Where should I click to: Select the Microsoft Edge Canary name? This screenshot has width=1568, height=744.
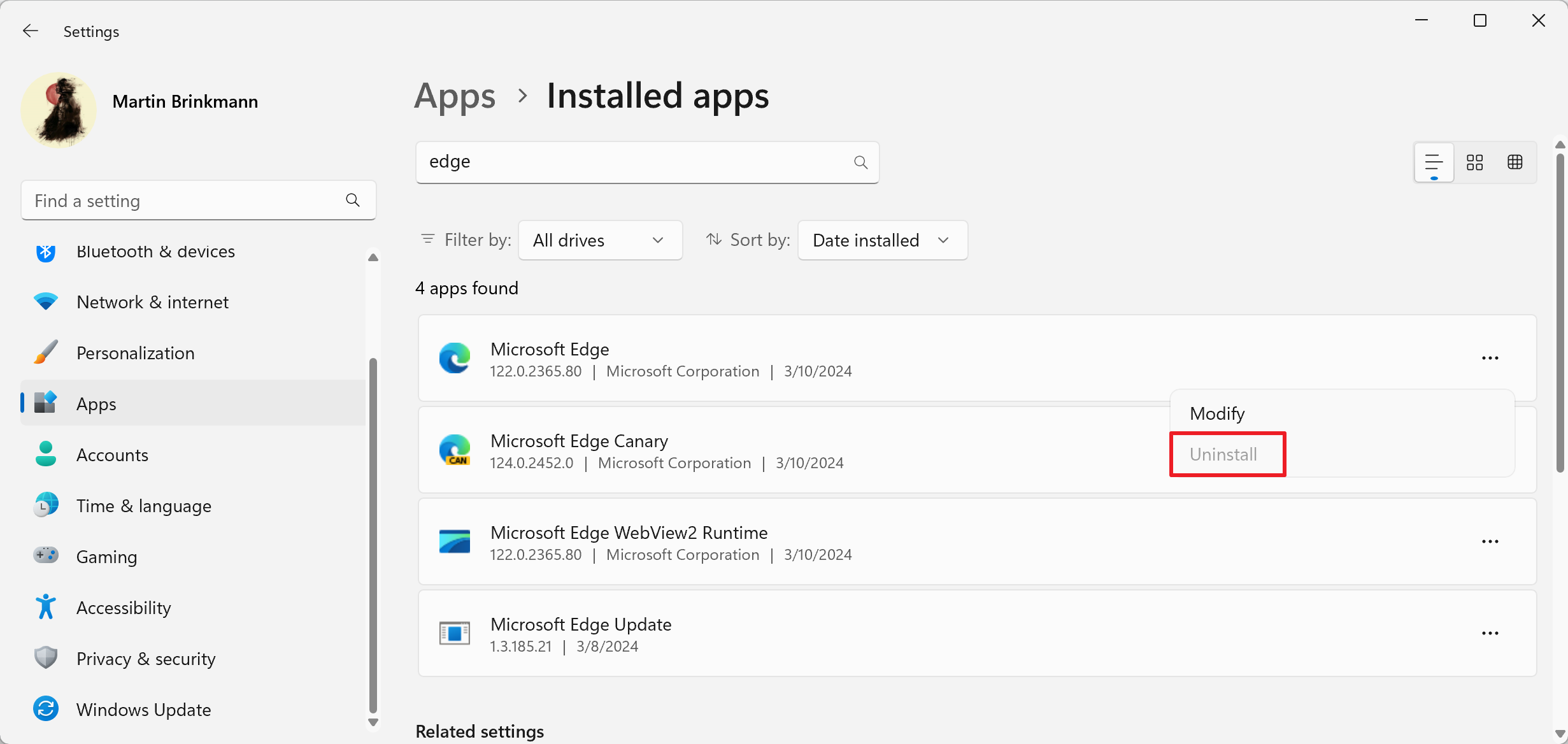[579, 441]
